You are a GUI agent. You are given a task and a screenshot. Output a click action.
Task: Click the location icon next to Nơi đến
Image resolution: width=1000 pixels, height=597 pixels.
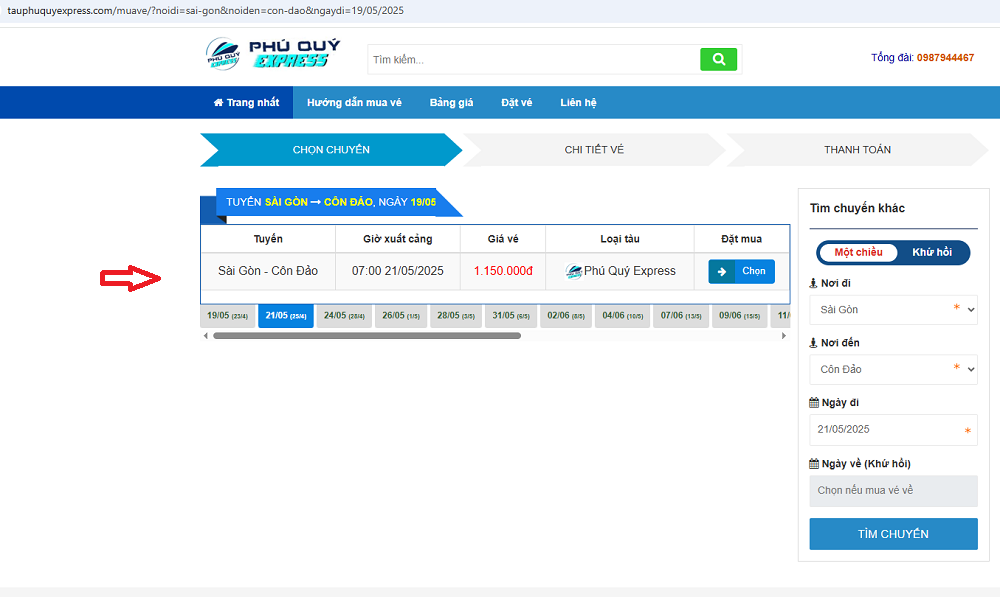(813, 343)
